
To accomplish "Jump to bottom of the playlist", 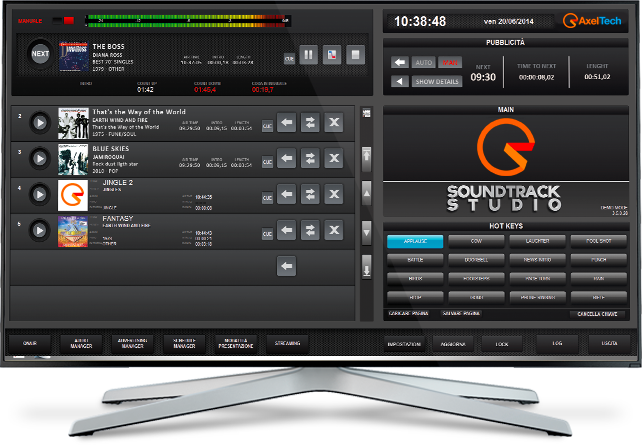I will (x=366, y=267).
